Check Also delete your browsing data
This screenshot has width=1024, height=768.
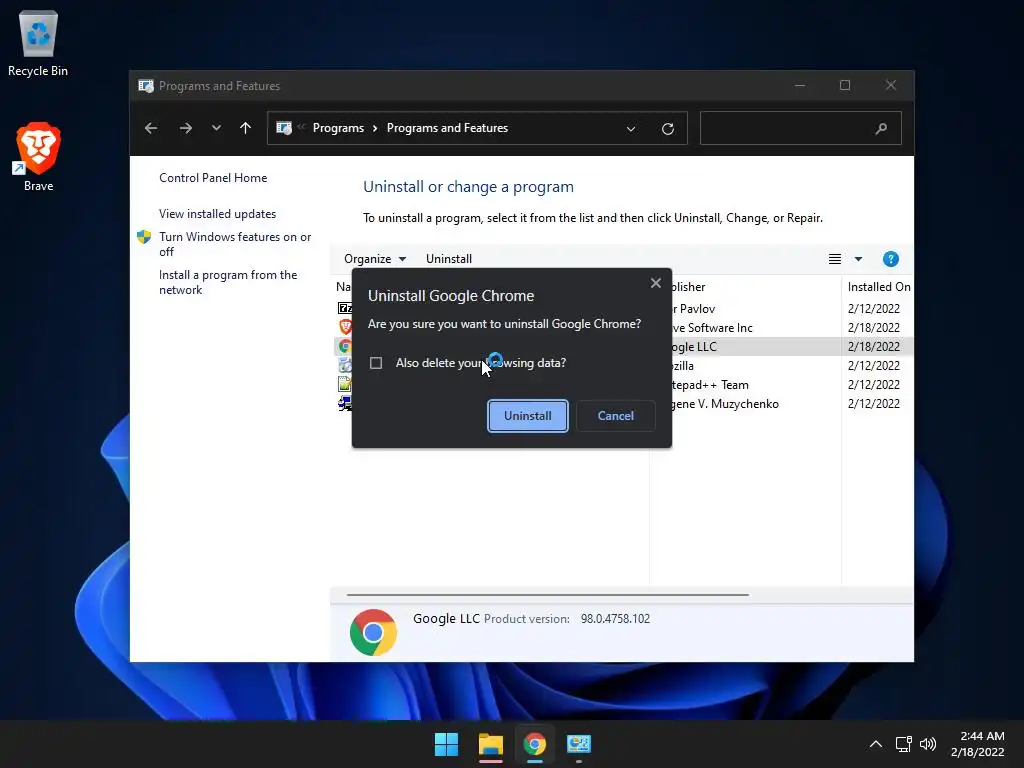pos(376,362)
